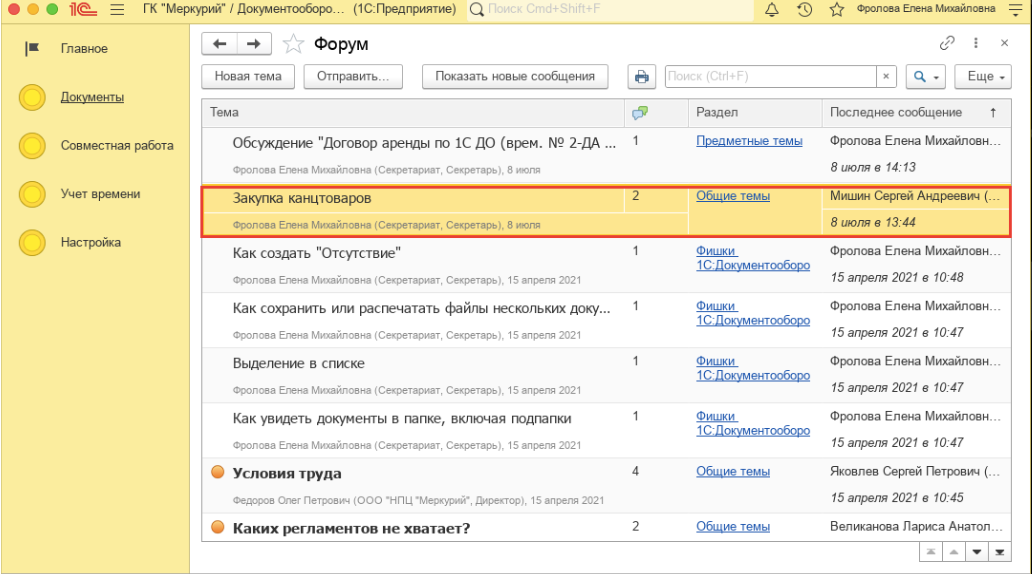The image size is (1032, 574).
Task: Open the history clock icon
Action: [805, 10]
